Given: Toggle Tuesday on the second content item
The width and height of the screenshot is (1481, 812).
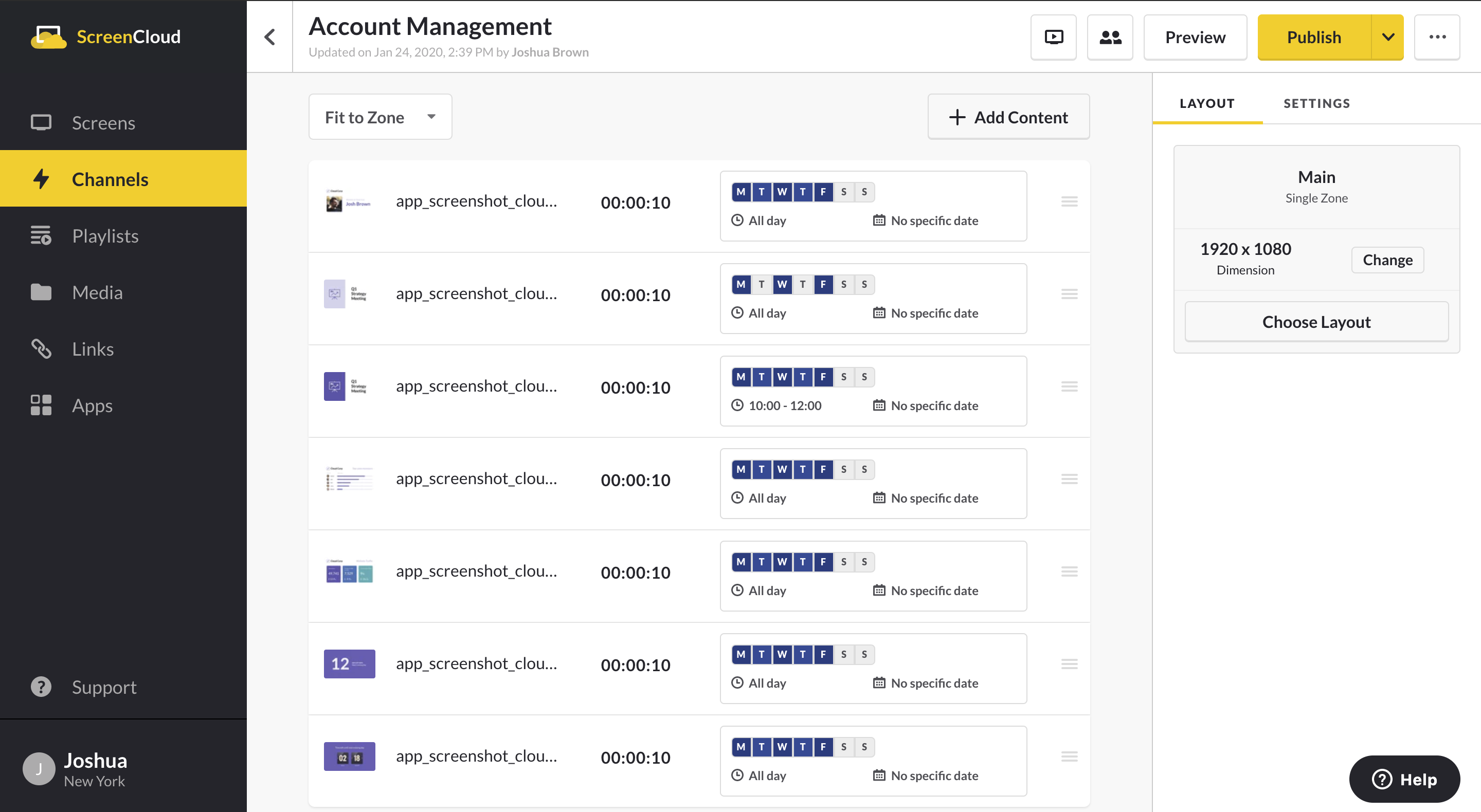Looking at the screenshot, I should 761,285.
